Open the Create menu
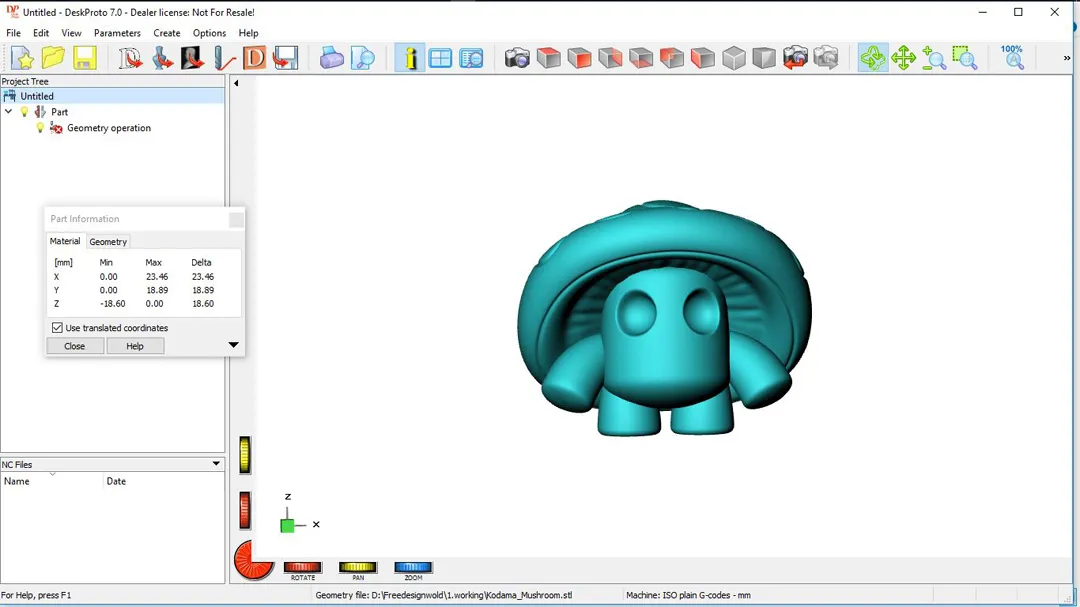 tap(167, 33)
